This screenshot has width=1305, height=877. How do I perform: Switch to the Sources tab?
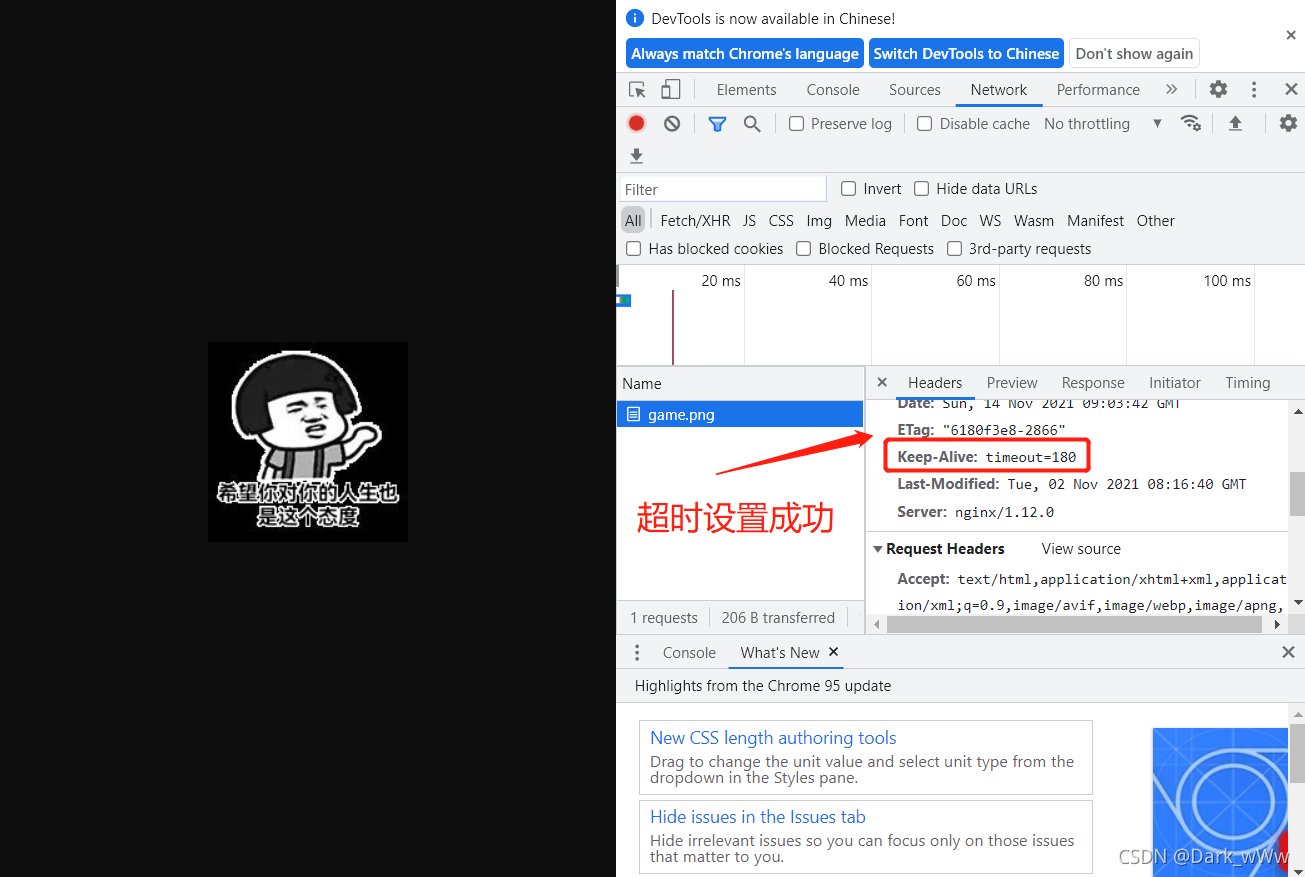point(914,89)
